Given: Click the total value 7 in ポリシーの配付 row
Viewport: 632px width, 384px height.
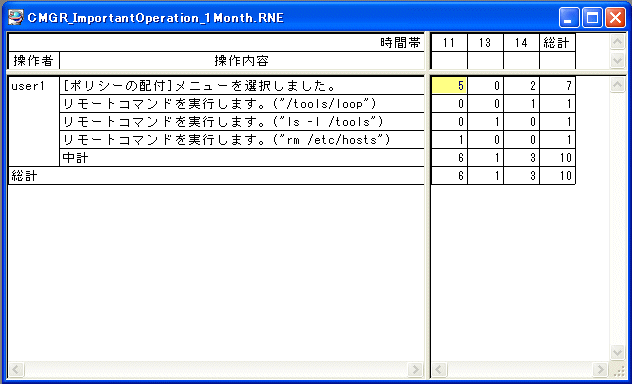Looking at the screenshot, I should [x=557, y=85].
